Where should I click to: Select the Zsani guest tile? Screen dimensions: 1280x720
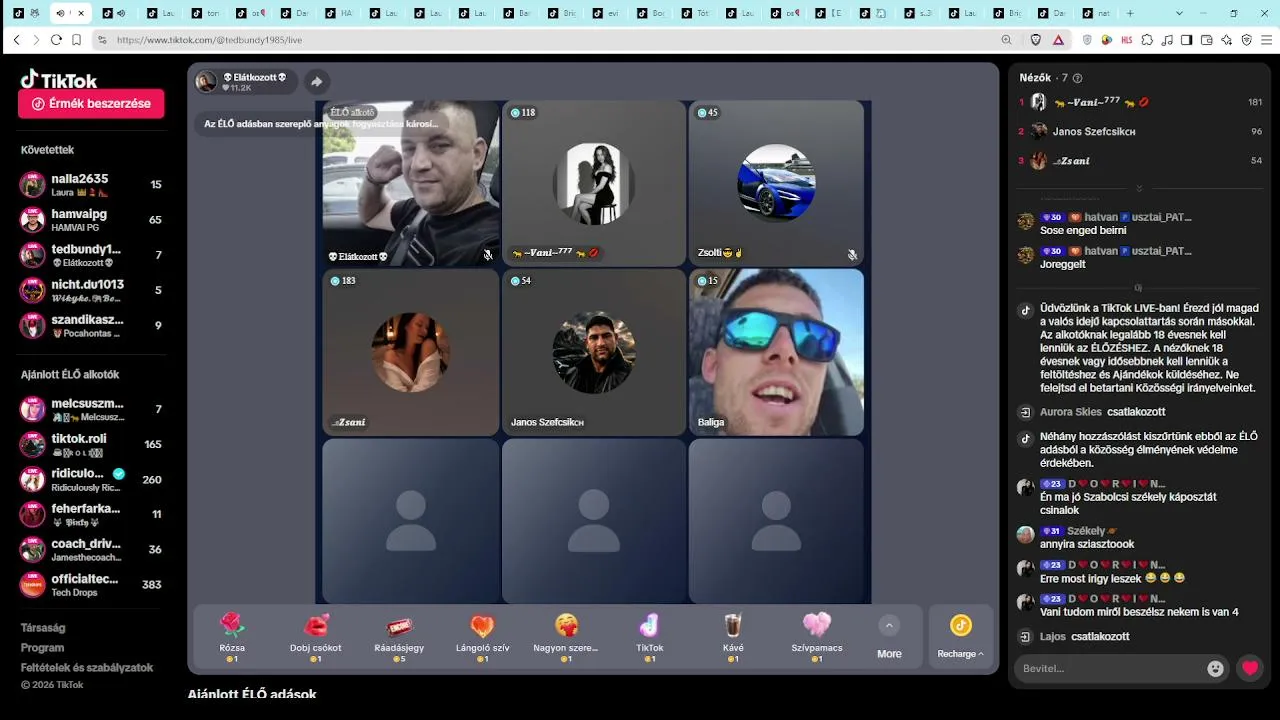(x=410, y=352)
